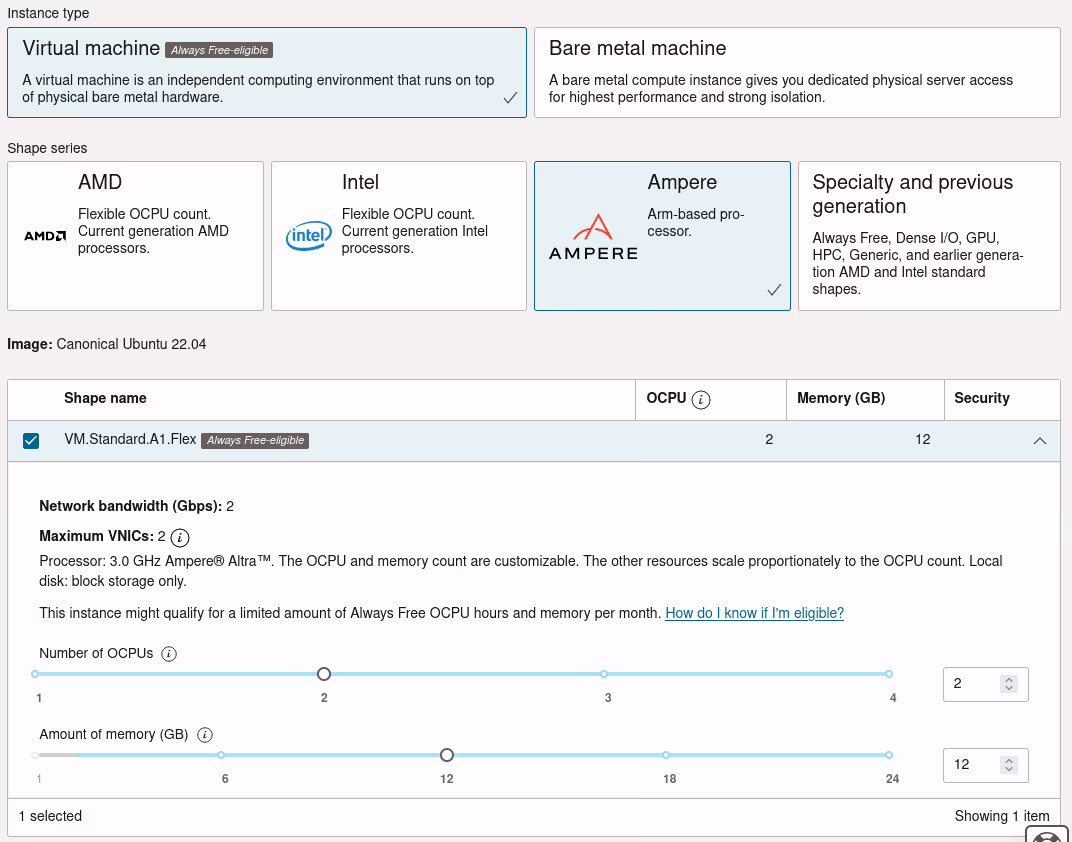1072x842 pixels.
Task: Click into the memory amount input field
Action: click(972, 765)
